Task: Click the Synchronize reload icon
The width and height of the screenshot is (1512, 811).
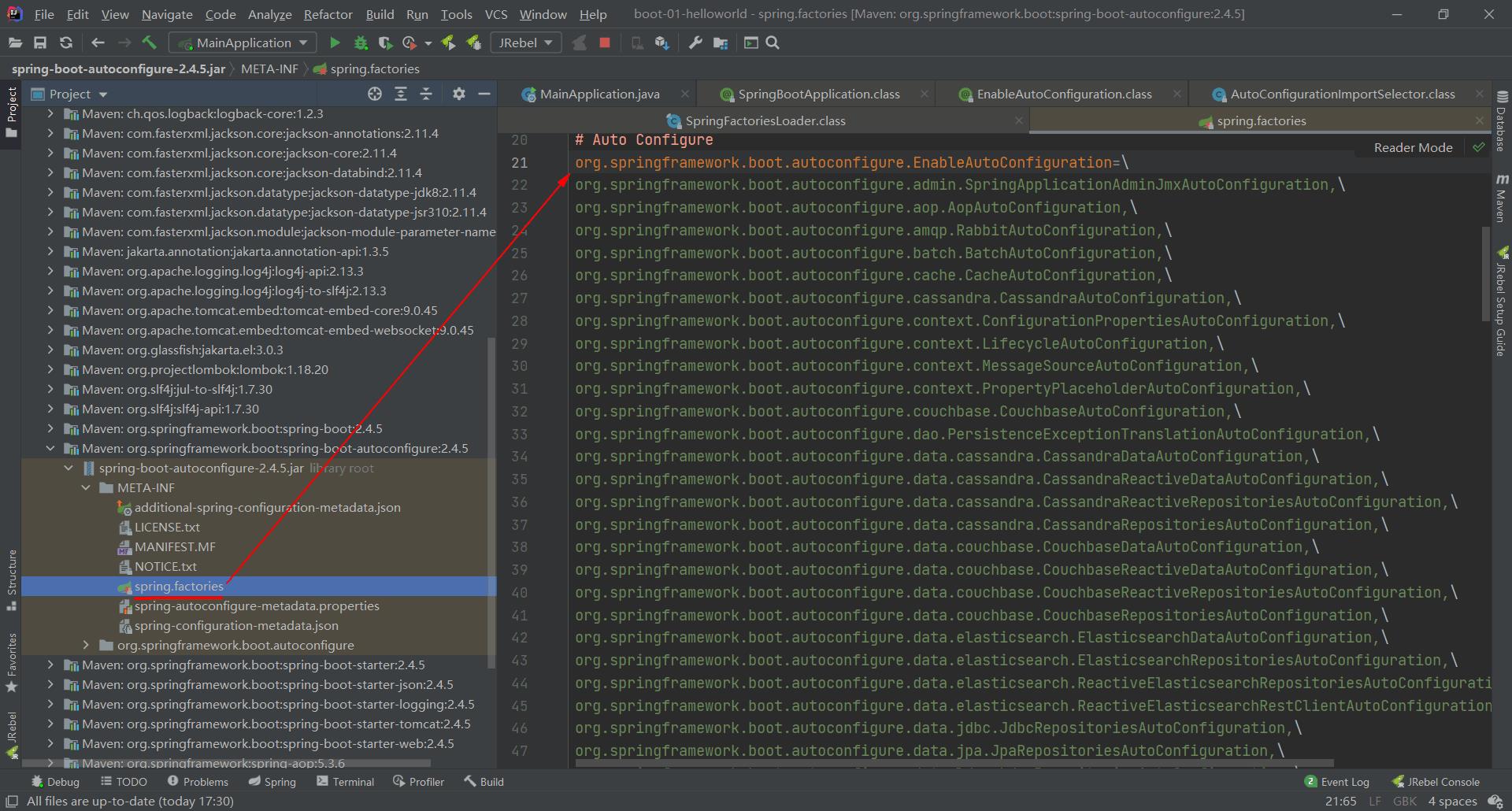Action: point(66,43)
